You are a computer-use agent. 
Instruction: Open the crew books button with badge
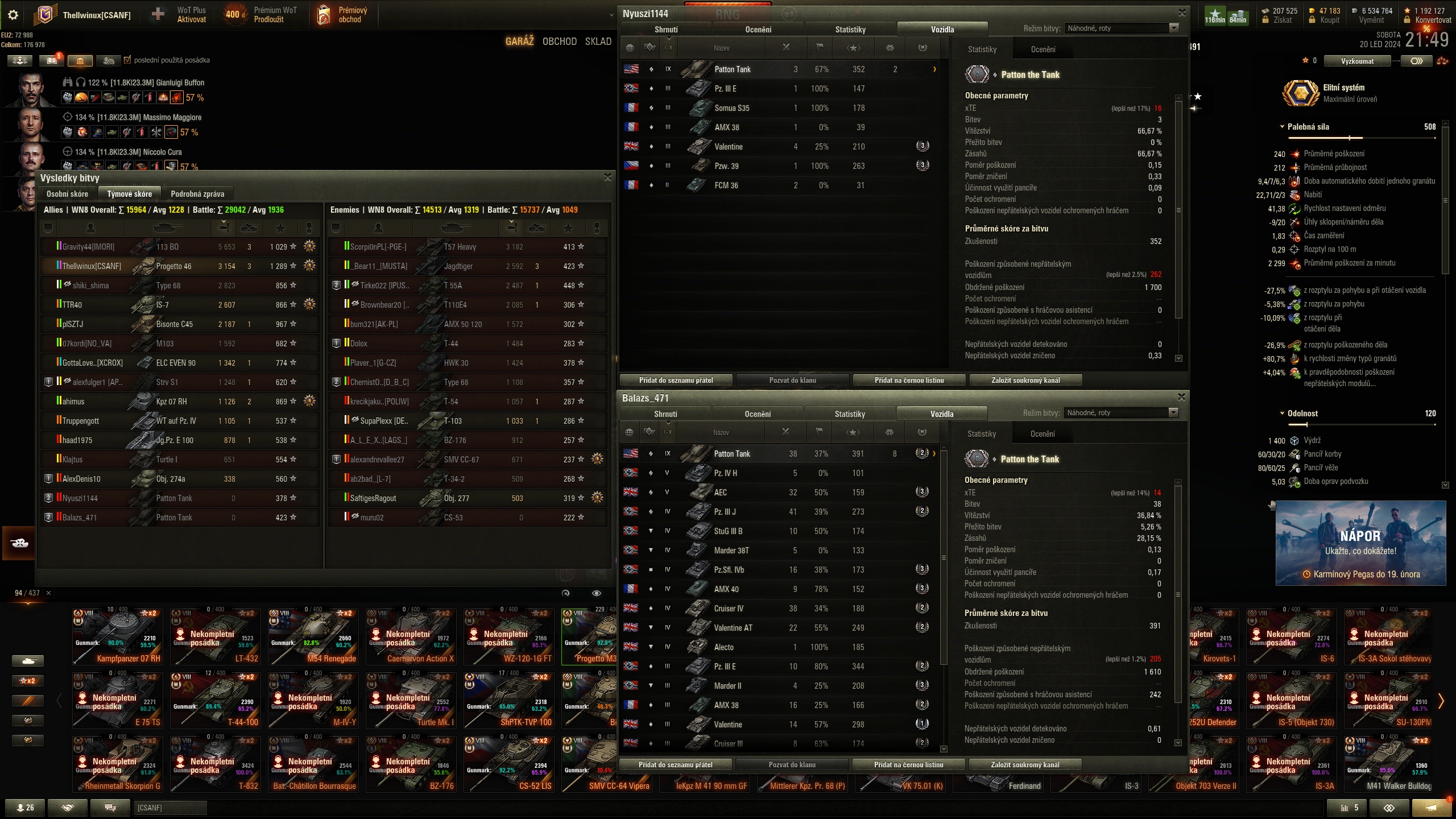point(52,60)
